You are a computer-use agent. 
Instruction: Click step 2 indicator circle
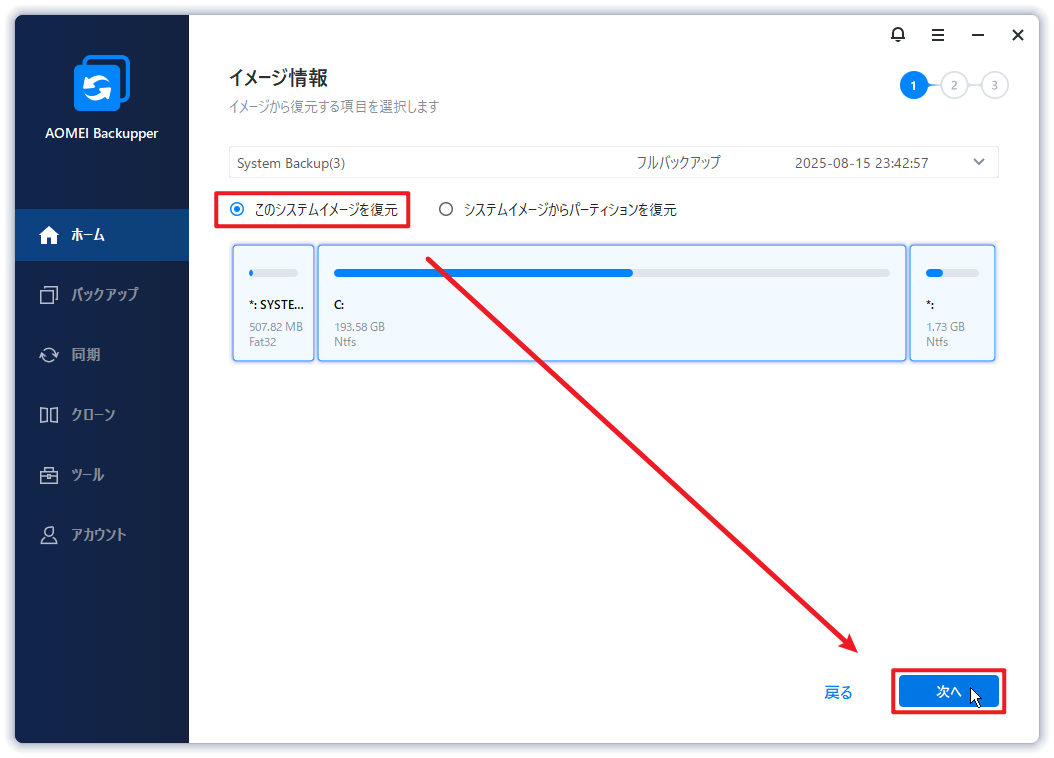coord(954,85)
